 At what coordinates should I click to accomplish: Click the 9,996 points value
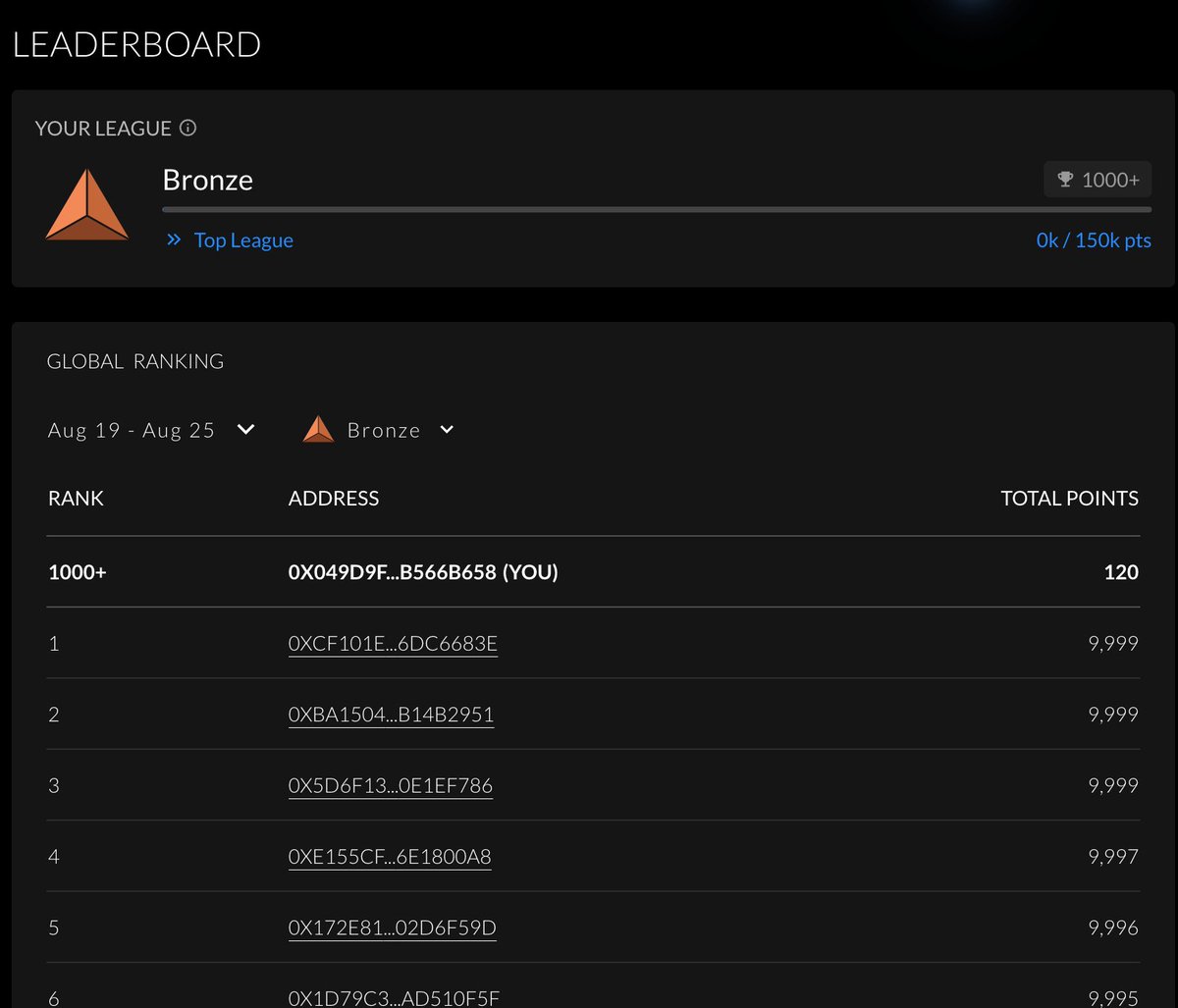click(x=1113, y=928)
